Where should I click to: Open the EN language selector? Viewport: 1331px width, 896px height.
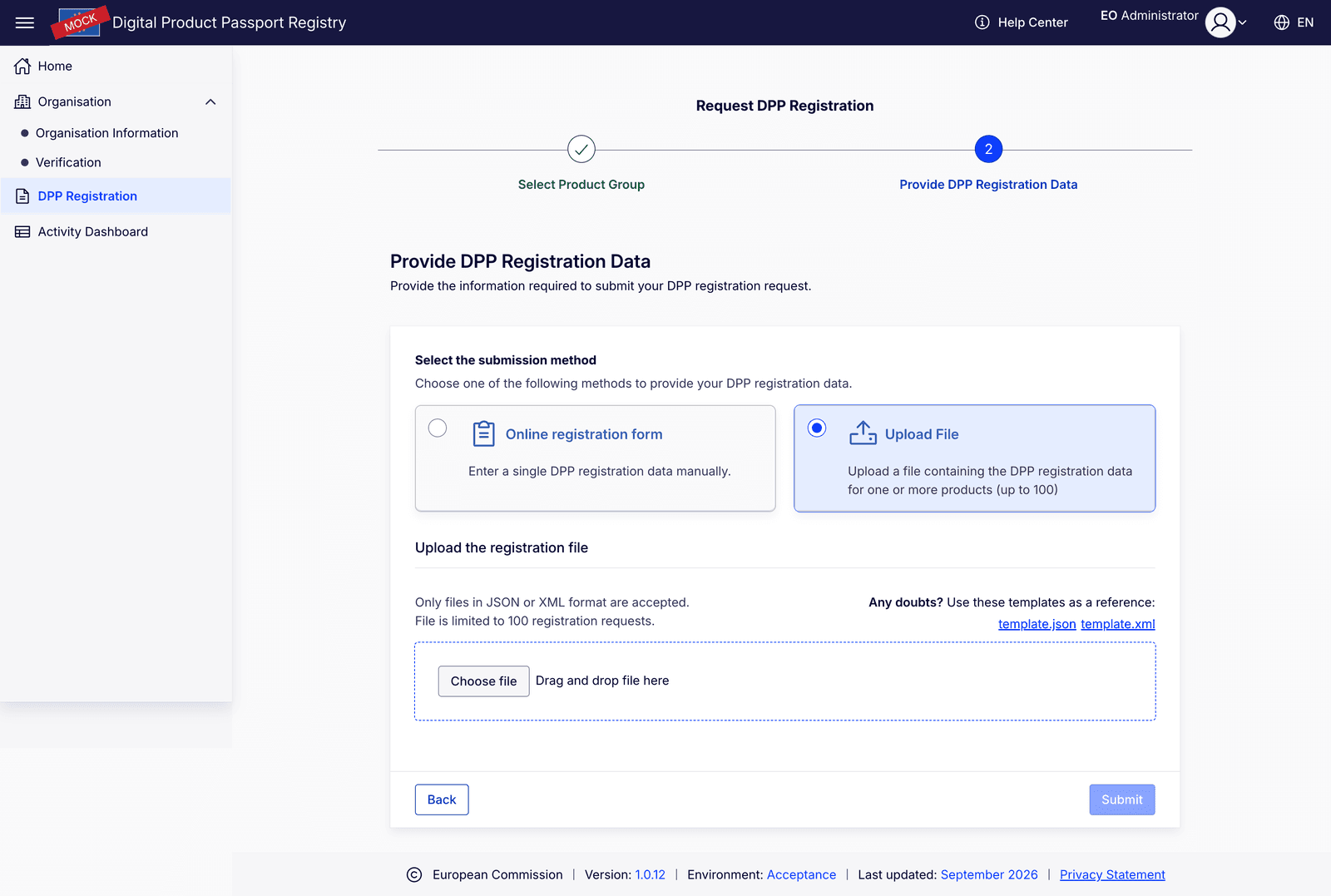click(x=1294, y=22)
